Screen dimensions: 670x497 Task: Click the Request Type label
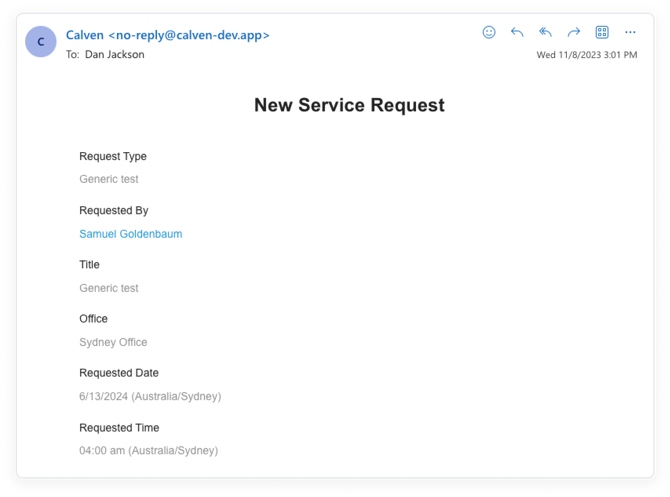(113, 156)
